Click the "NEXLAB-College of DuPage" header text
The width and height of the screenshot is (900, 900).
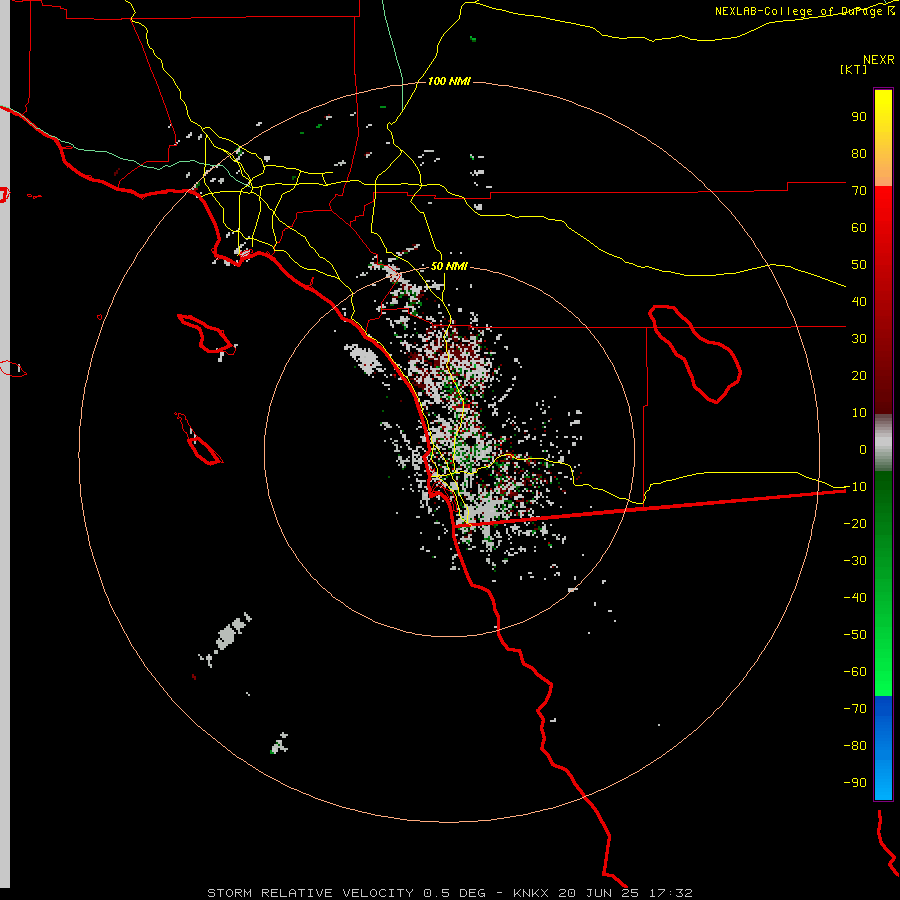click(x=800, y=11)
